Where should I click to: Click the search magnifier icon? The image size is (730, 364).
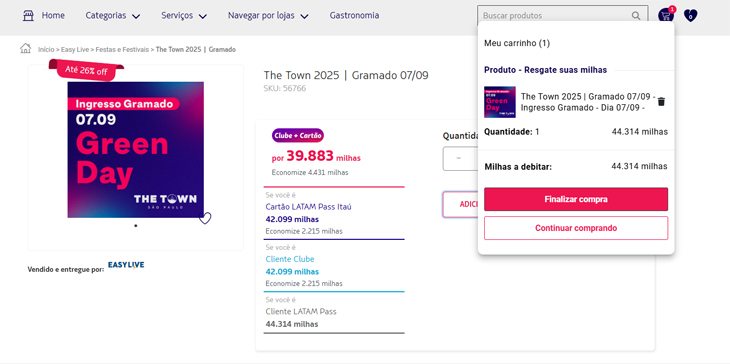636,16
